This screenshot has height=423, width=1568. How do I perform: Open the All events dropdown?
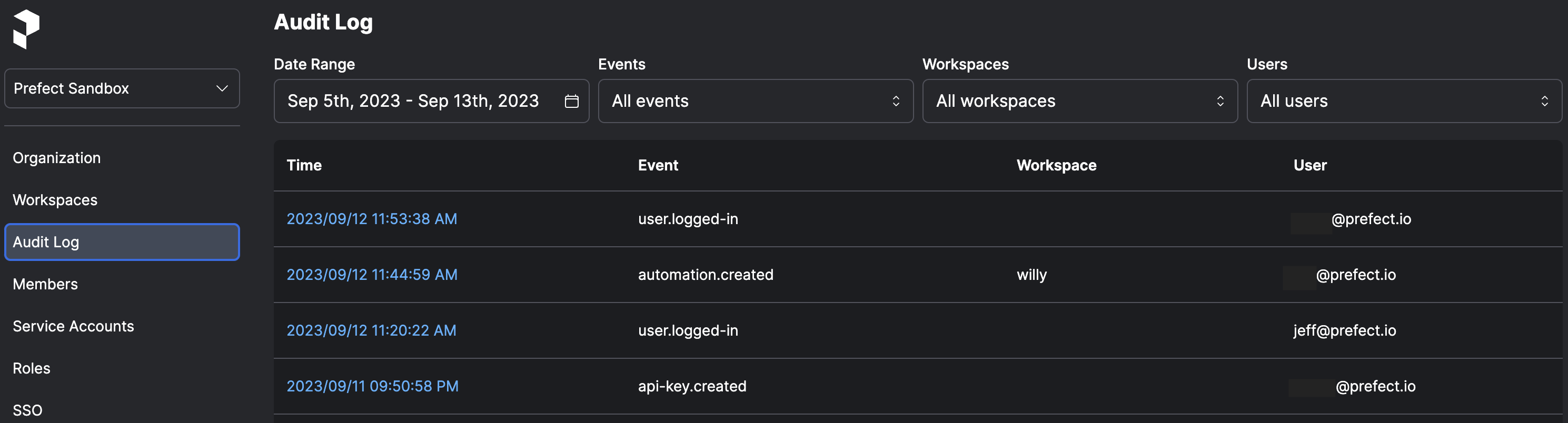[756, 101]
